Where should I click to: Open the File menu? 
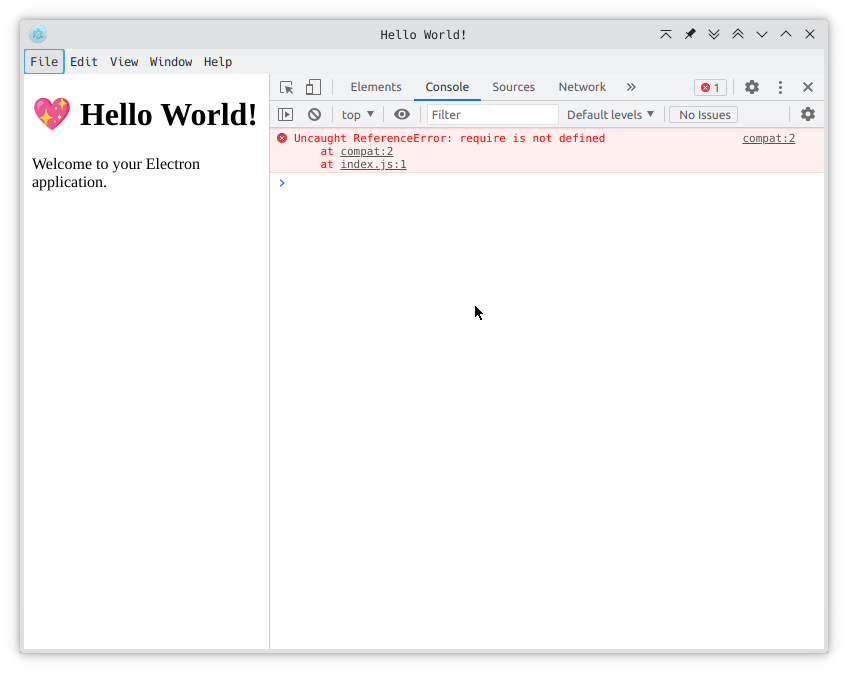click(43, 61)
